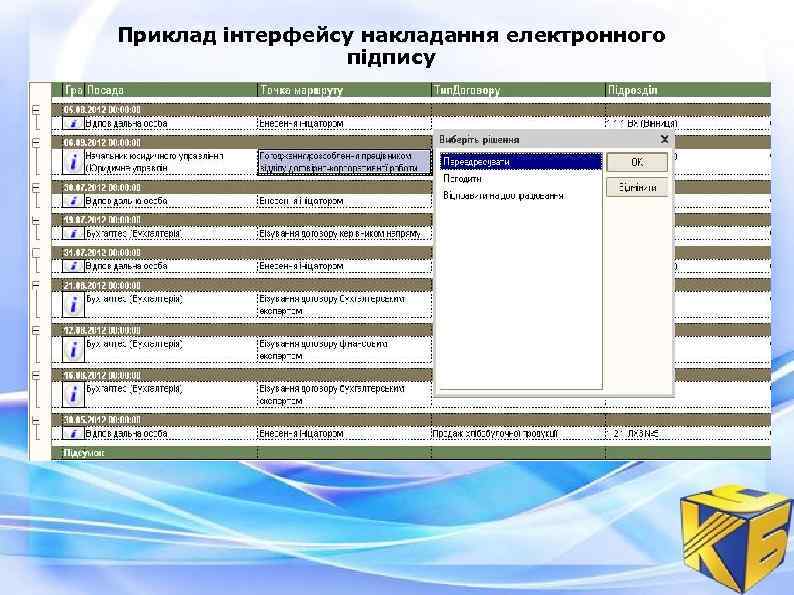Click Внесення ініціатором under 30.05.2012

coord(344,433)
